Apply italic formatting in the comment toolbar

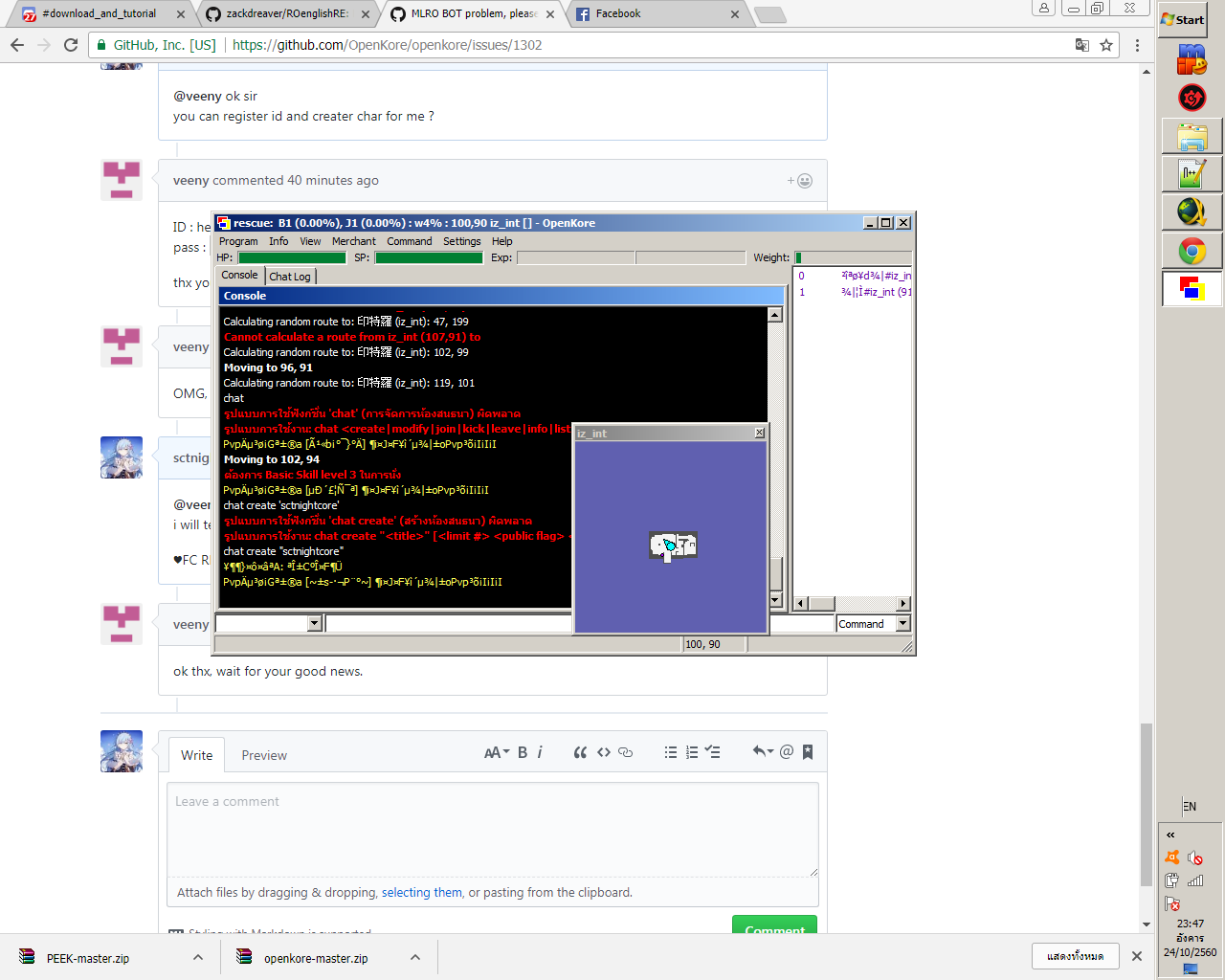click(541, 752)
